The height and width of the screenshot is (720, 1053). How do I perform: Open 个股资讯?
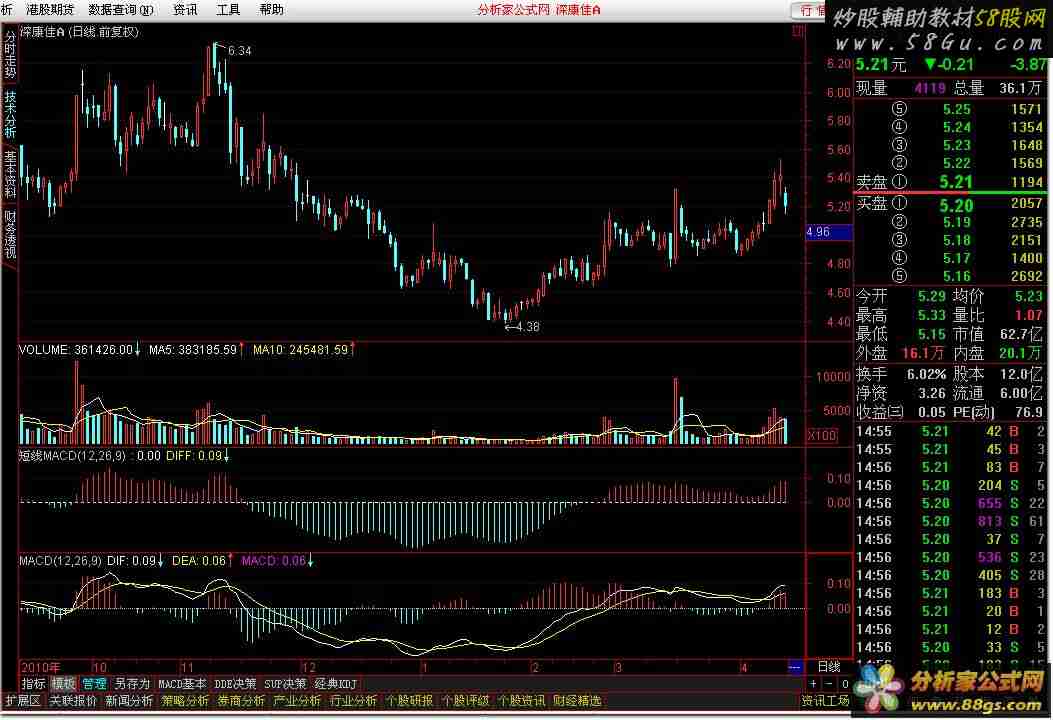click(521, 701)
